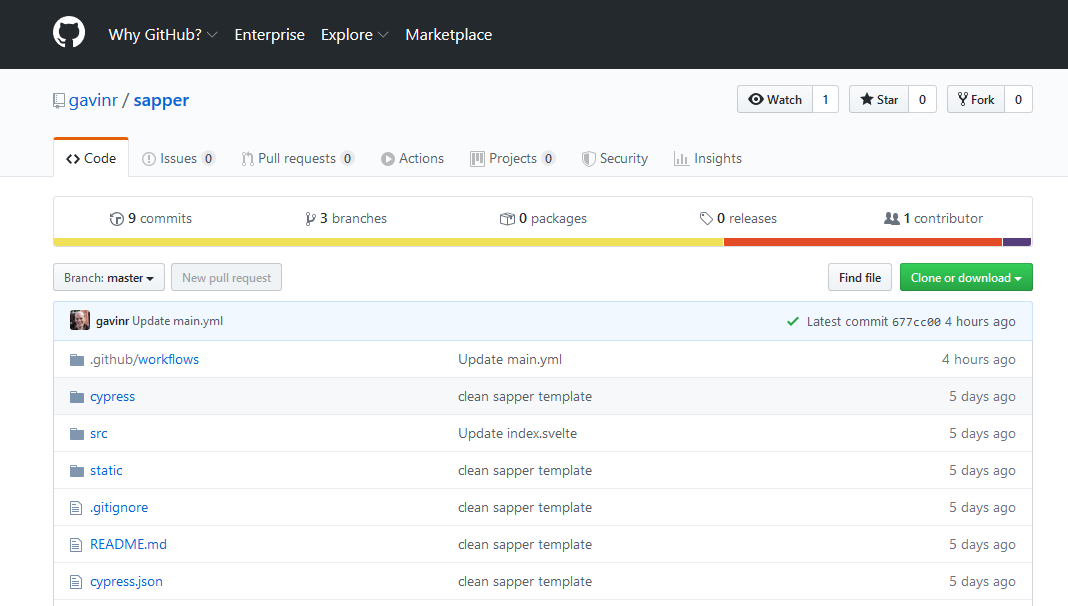Image resolution: width=1068 pixels, height=606 pixels.
Task: Click commit author gavinr in commit bar
Action: tap(112, 321)
